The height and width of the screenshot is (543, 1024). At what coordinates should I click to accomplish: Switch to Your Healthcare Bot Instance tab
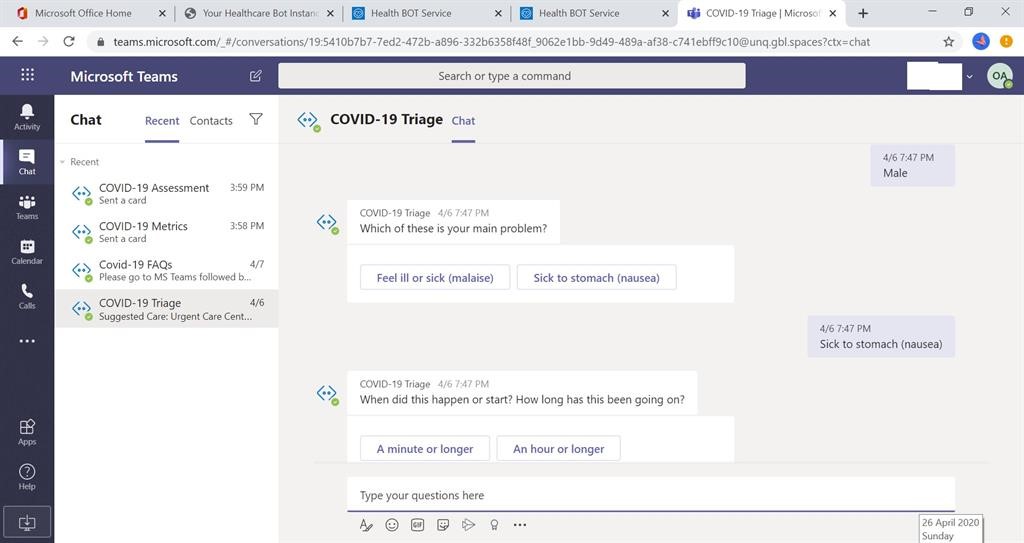tap(260, 13)
